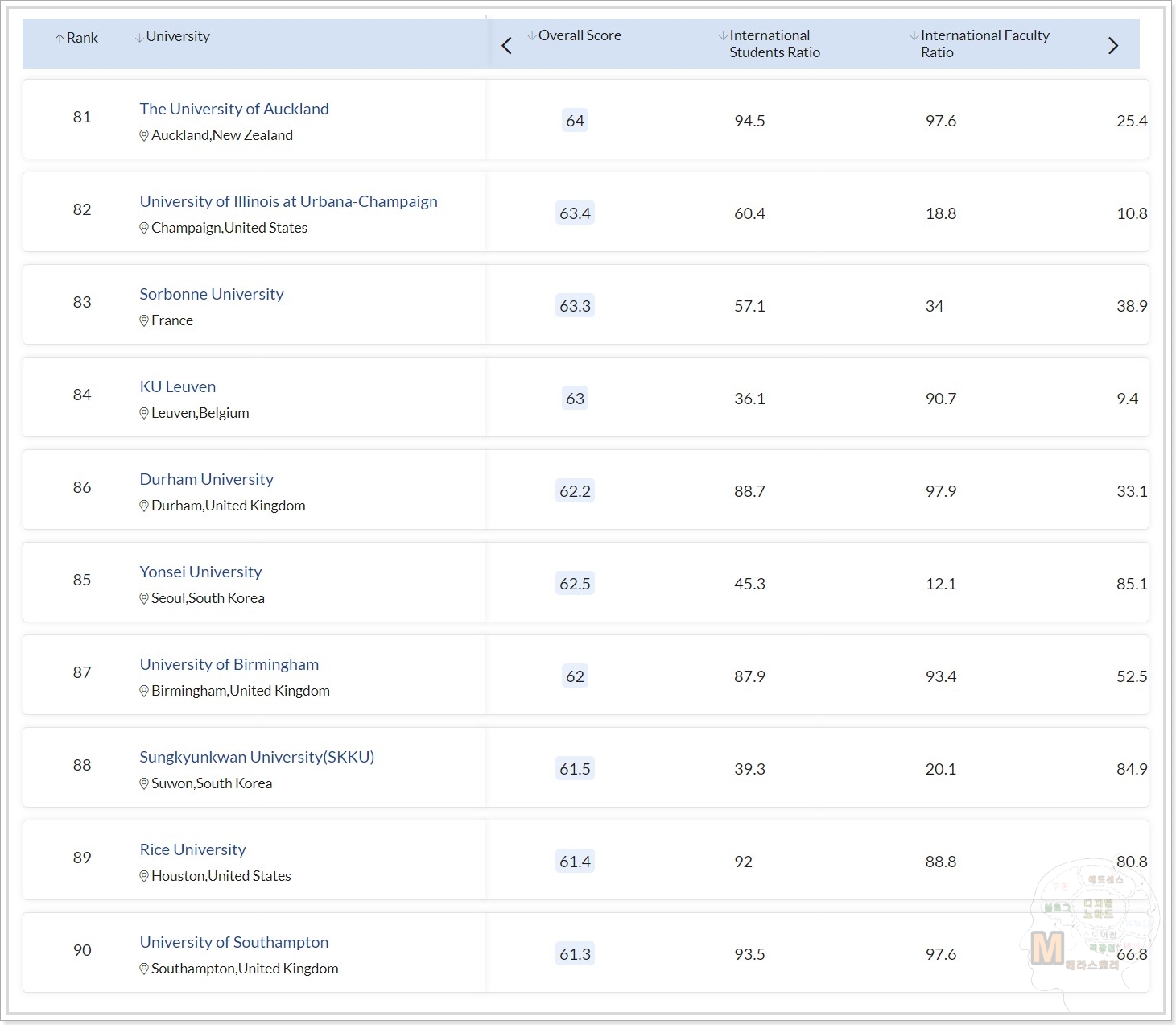Click the overall score 63 for KU Leuven
Image resolution: width=1176 pixels, height=1025 pixels.
[575, 399]
